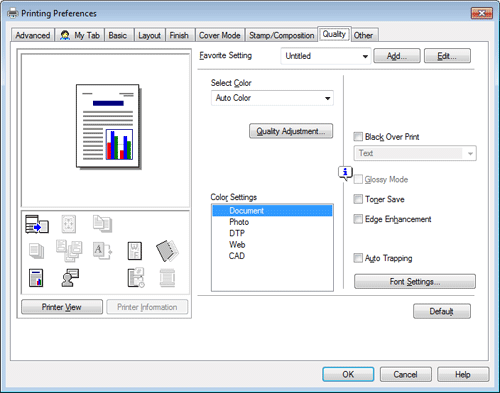Click the grayed stacked sheets icon
The width and height of the screenshot is (500, 393).
tap(36, 251)
